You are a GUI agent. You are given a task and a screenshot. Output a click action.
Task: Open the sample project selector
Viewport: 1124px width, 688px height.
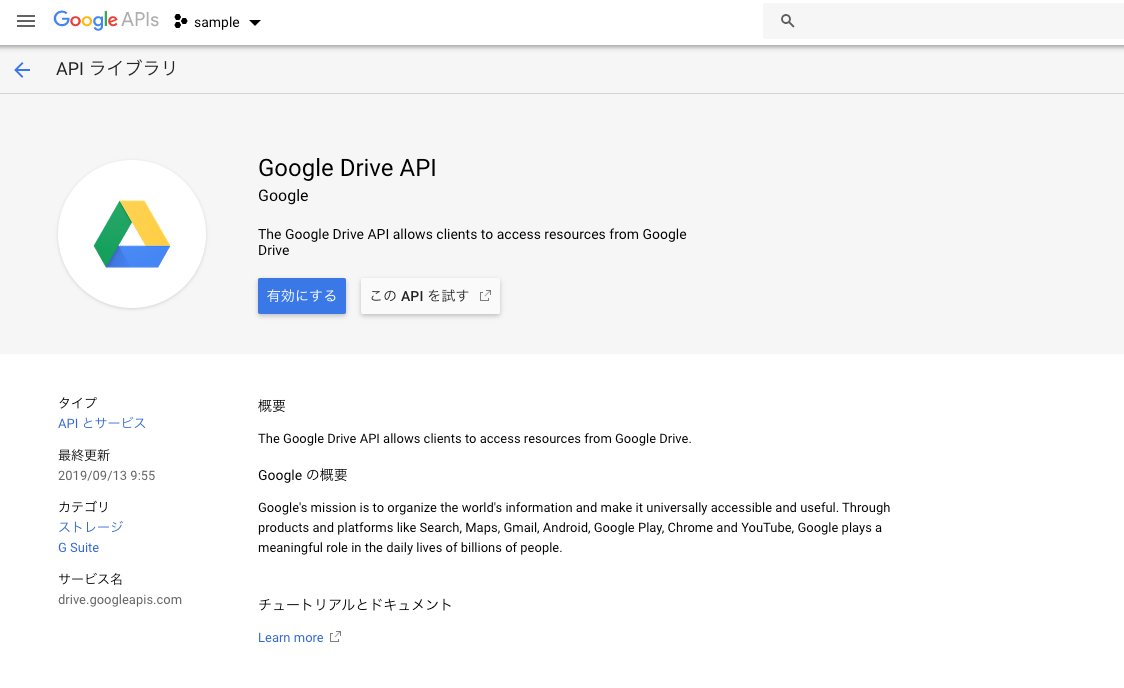[x=217, y=22]
